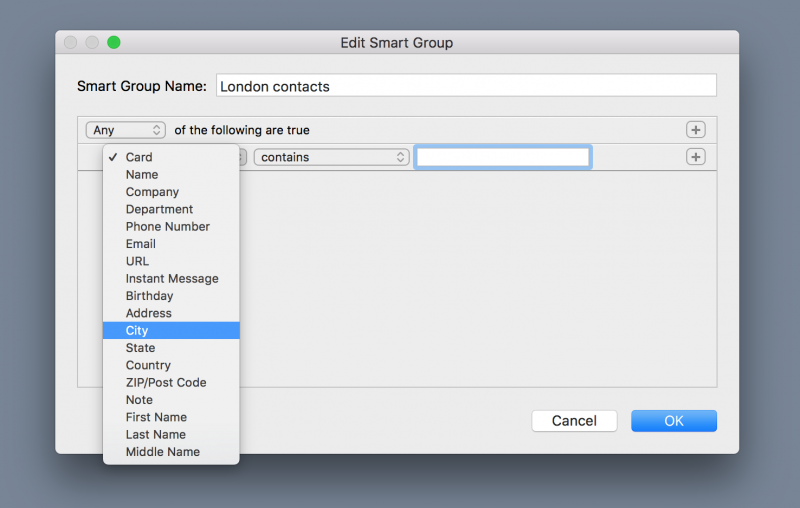Pick Last Name from the menu
The image size is (800, 508).
171,435
